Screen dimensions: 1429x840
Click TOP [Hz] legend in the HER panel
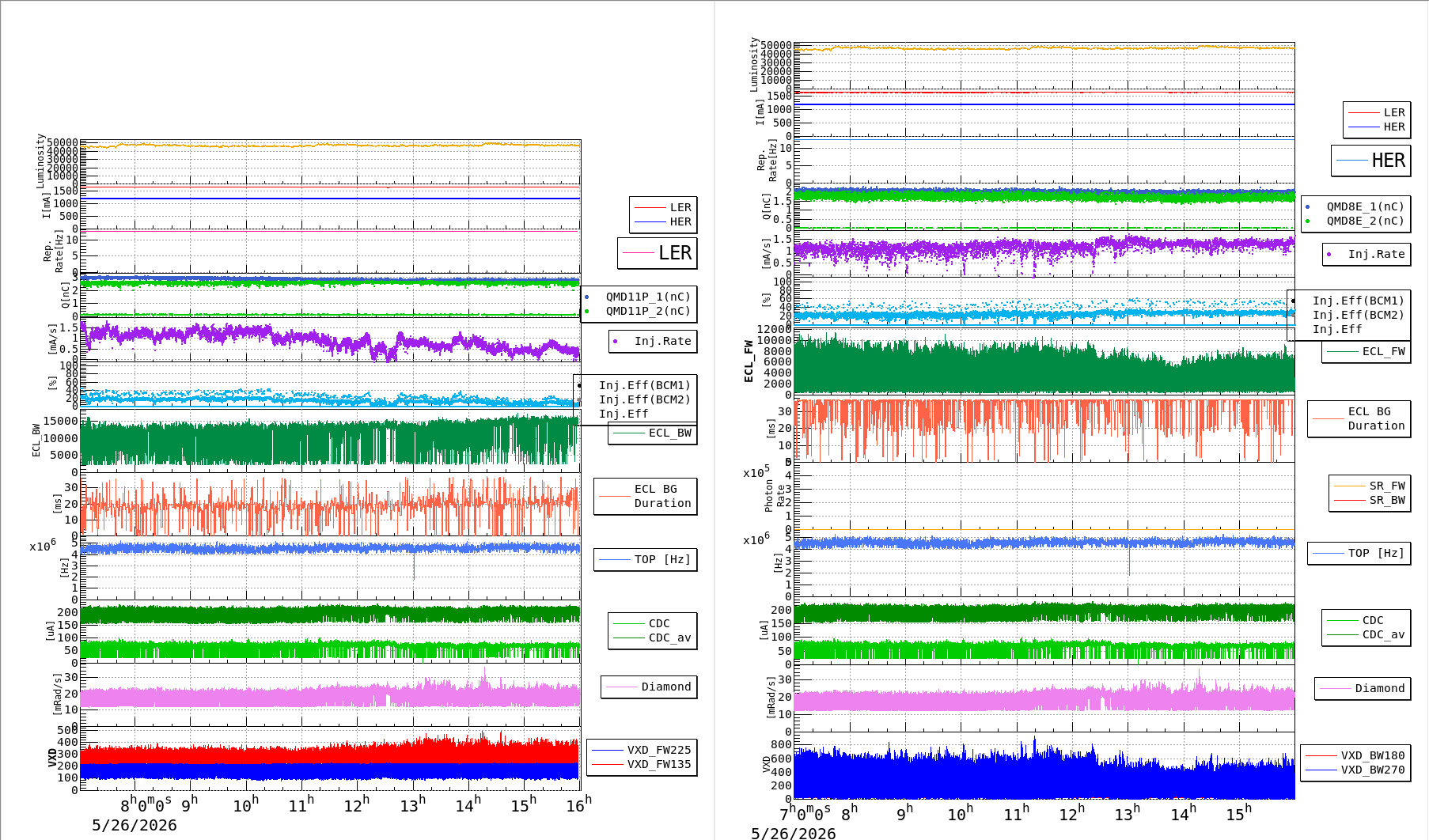[x=1376, y=553]
